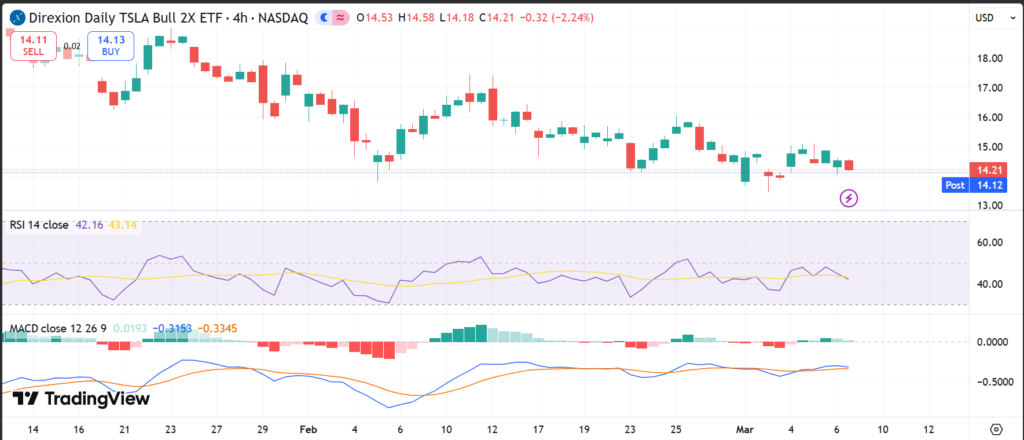
Task: Click the 18.00 level on price scale
Action: coord(988,58)
